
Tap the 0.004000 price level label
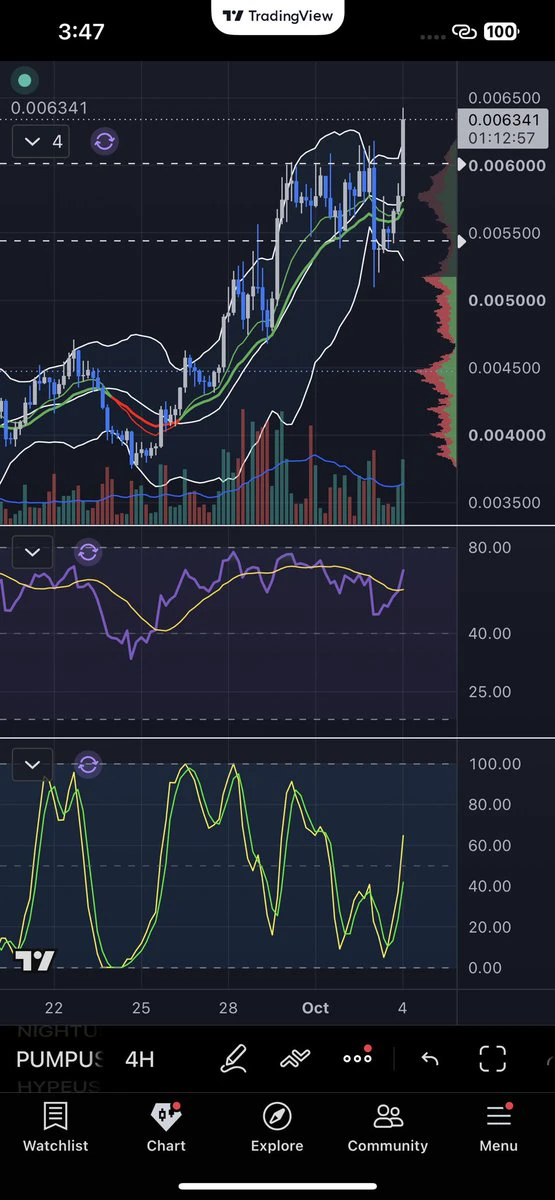coord(507,435)
